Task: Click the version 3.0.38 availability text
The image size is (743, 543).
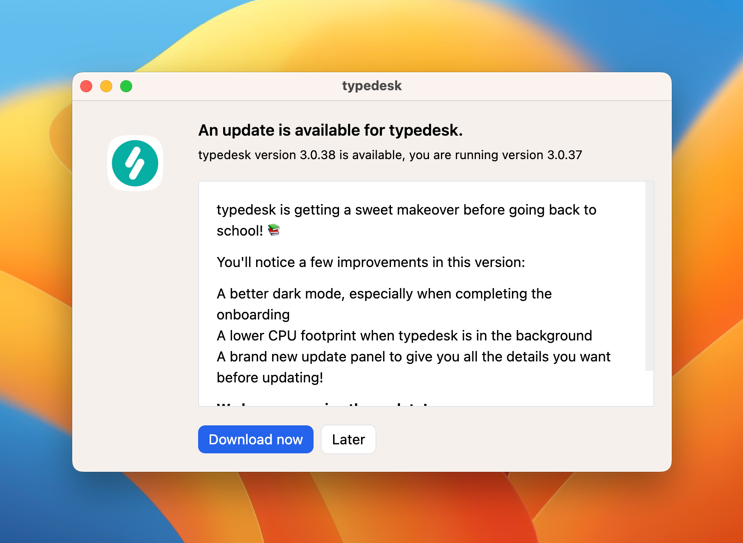Action: click(390, 155)
